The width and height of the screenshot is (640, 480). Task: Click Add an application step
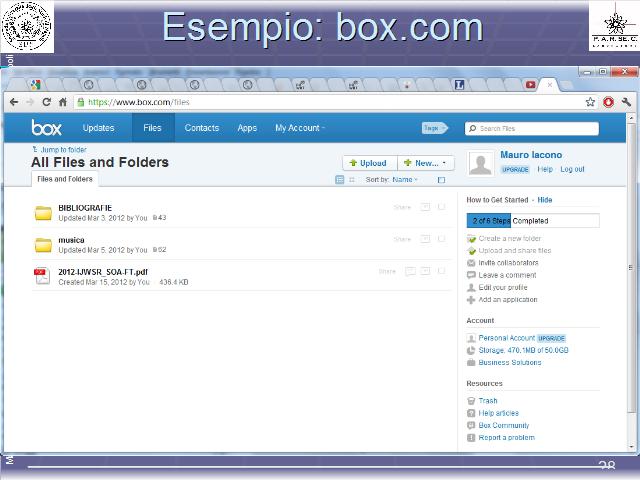click(x=508, y=300)
